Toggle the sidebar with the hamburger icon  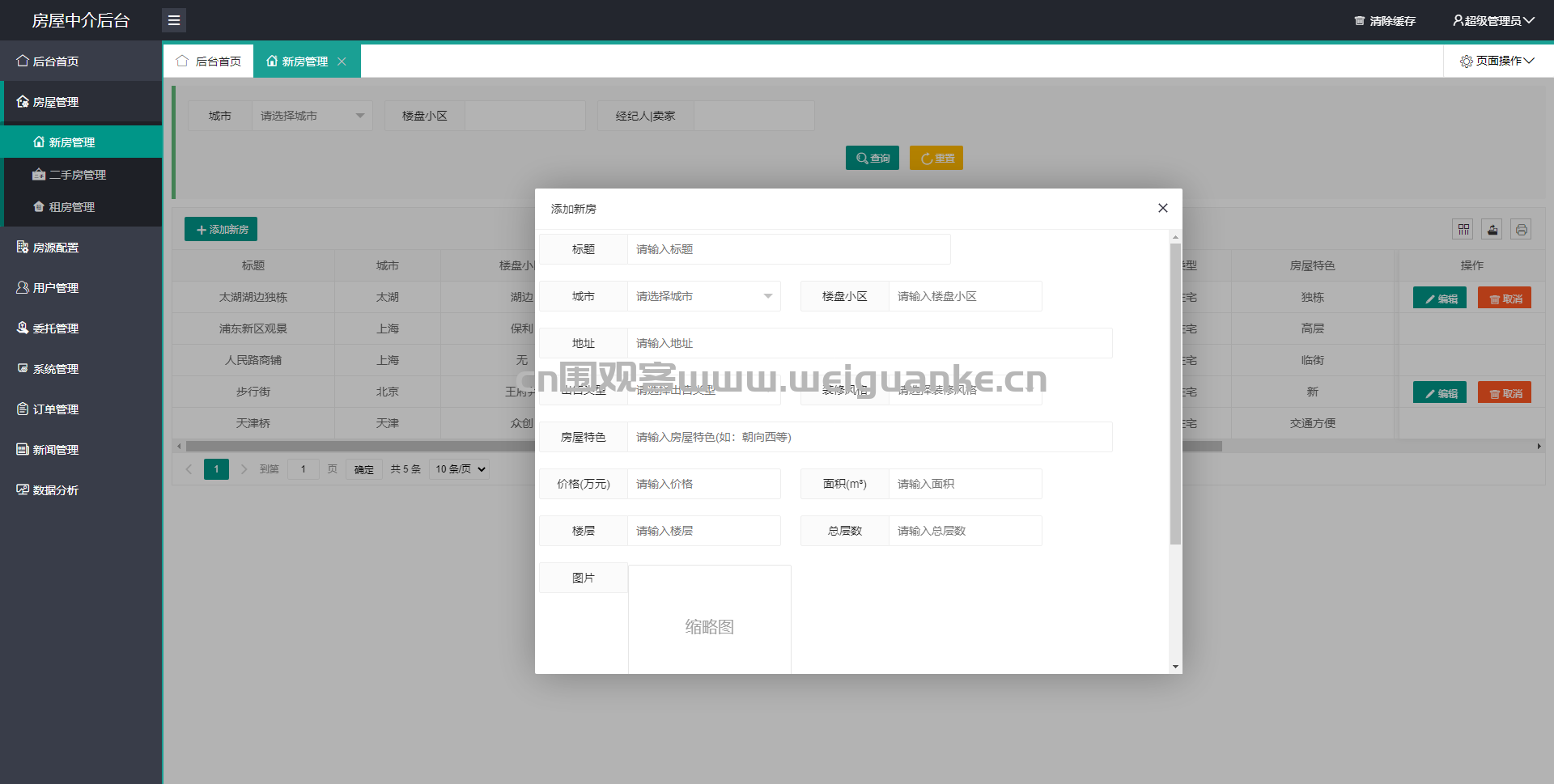pyautogui.click(x=174, y=20)
